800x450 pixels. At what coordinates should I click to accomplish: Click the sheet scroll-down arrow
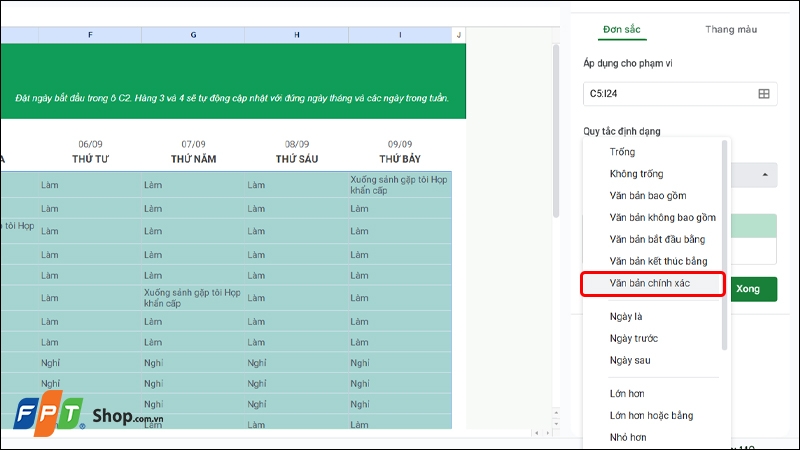556,424
